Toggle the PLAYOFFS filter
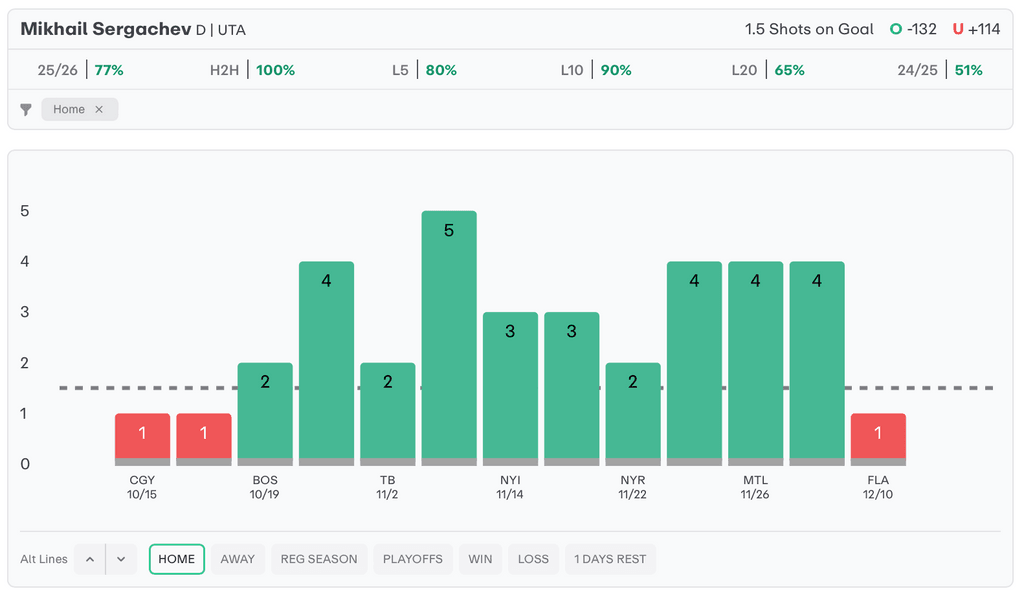 coord(413,559)
